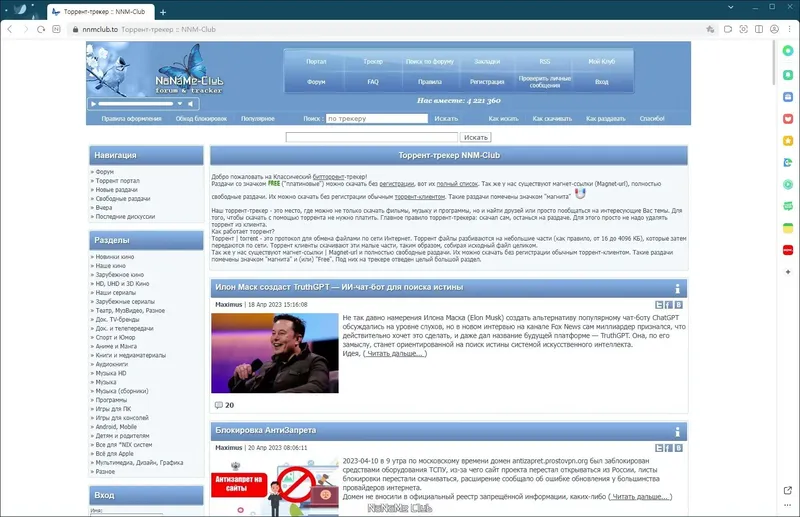800x517 pixels.
Task: Open the Регистрация header link
Action: click(x=487, y=82)
